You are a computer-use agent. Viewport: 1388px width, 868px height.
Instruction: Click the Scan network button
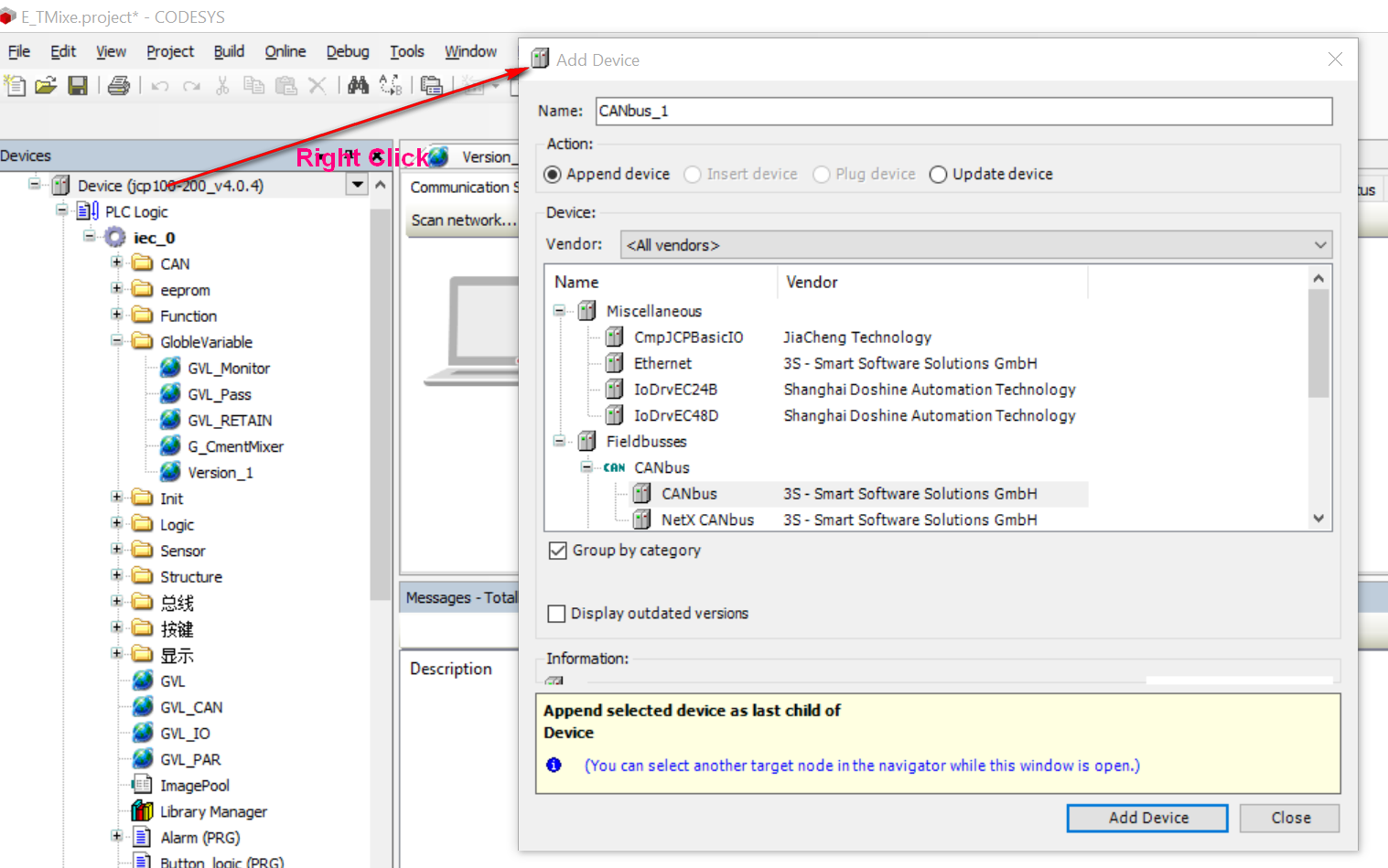click(x=462, y=220)
